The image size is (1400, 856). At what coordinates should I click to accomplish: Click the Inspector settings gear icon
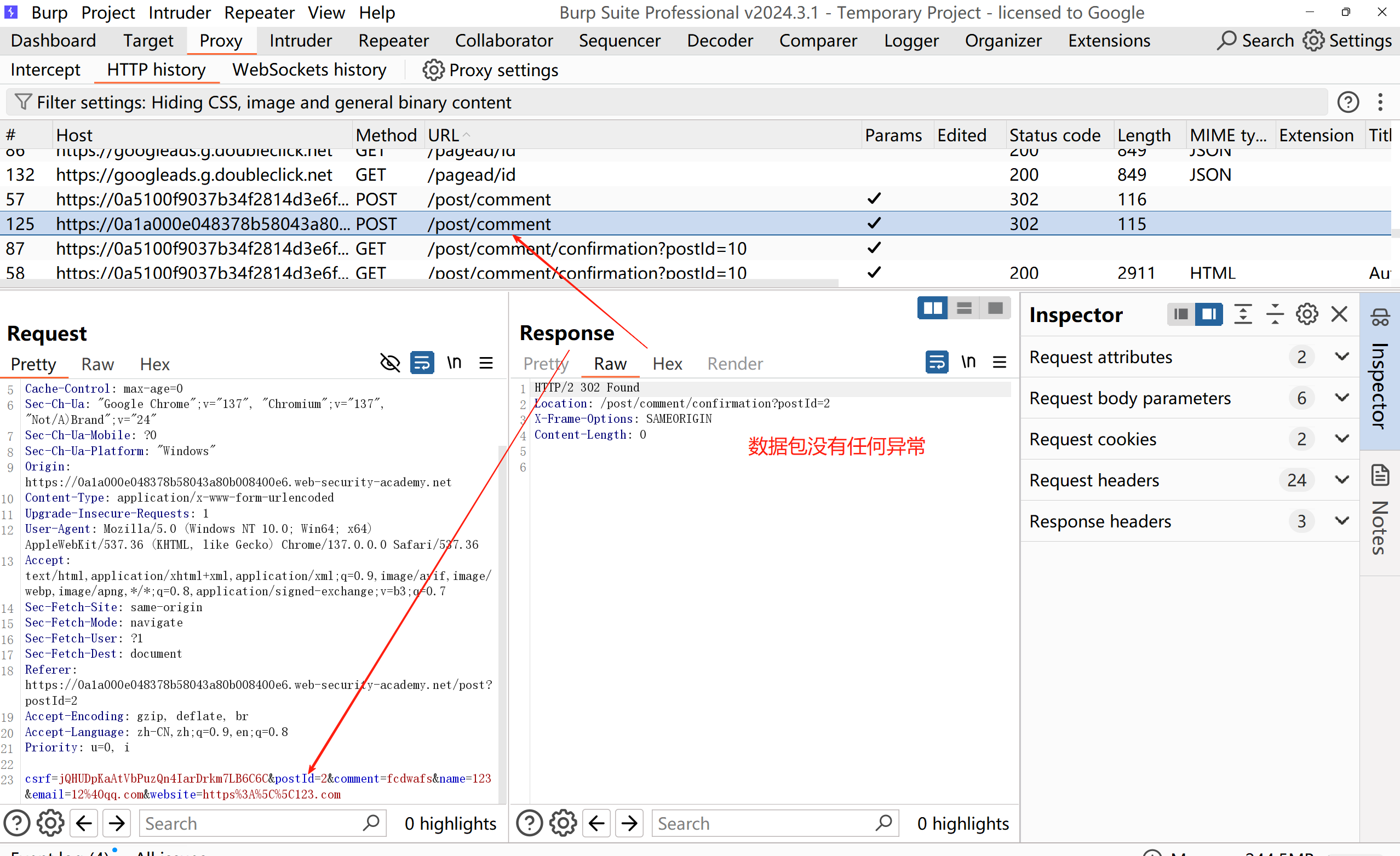(x=1306, y=314)
